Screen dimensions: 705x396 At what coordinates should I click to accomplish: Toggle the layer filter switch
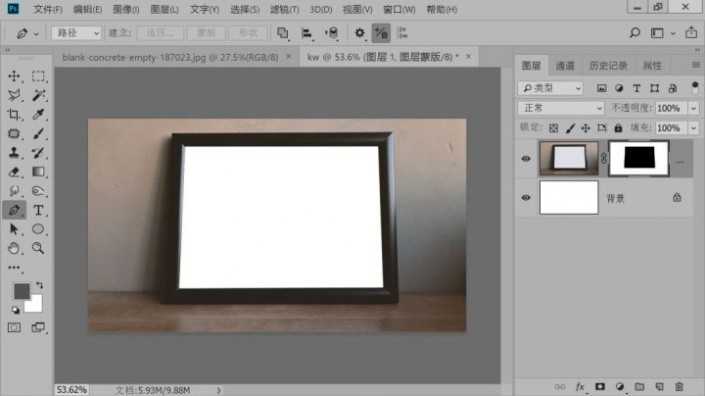tap(695, 88)
